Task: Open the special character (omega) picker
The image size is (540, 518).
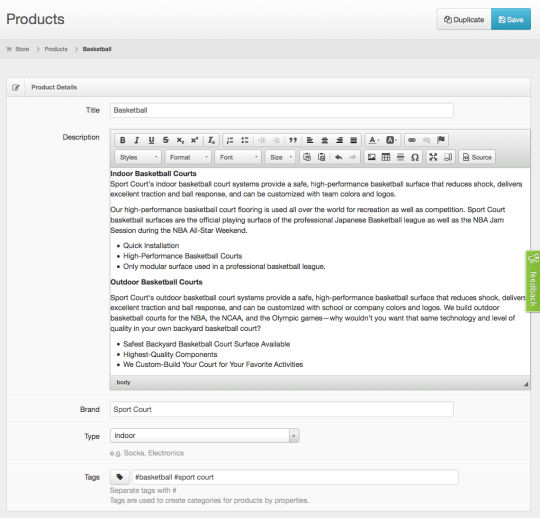Action: pos(415,157)
